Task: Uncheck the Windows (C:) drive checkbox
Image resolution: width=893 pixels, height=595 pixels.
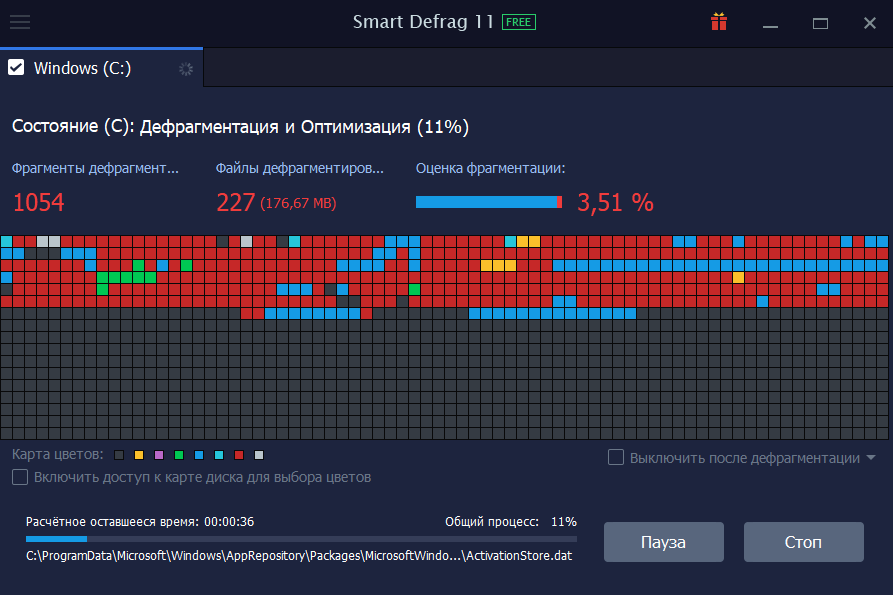Action: (16, 68)
